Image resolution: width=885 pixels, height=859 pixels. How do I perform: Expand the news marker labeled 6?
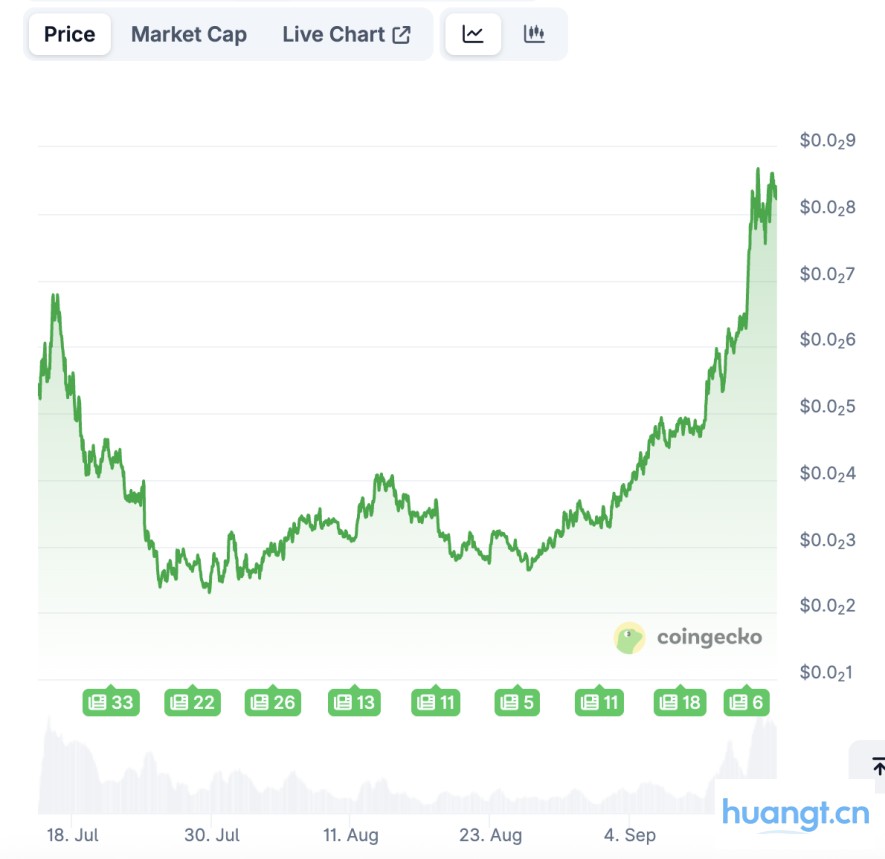coord(744,702)
